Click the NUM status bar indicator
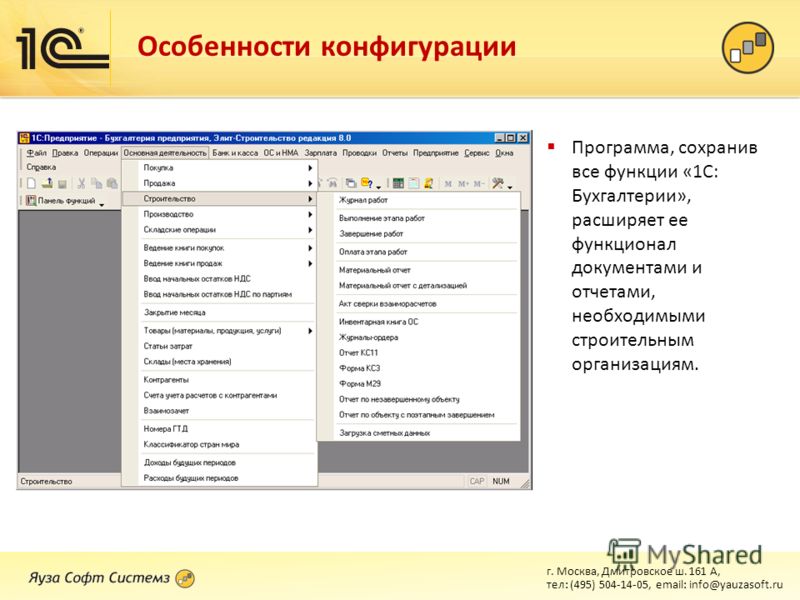Image resolution: width=800 pixels, height=600 pixels. tap(501, 481)
